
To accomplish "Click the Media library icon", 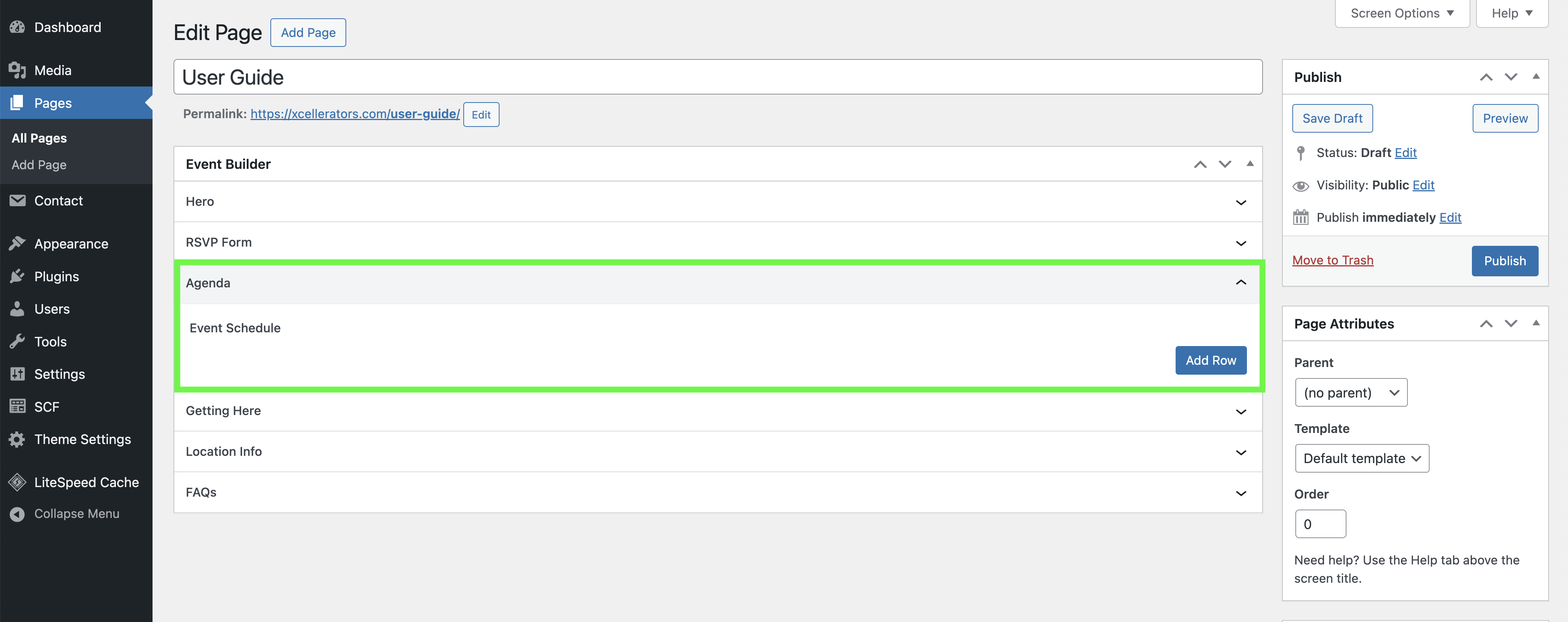I will pos(17,71).
